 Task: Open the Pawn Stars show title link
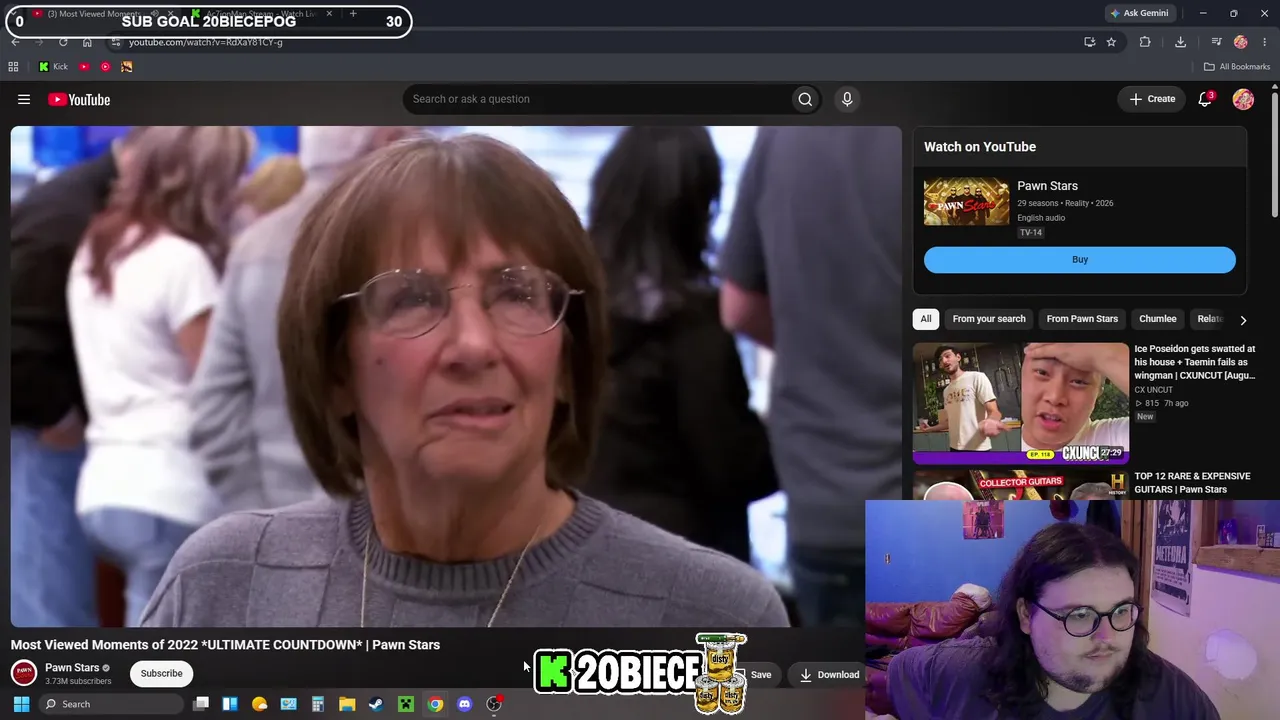[1047, 186]
